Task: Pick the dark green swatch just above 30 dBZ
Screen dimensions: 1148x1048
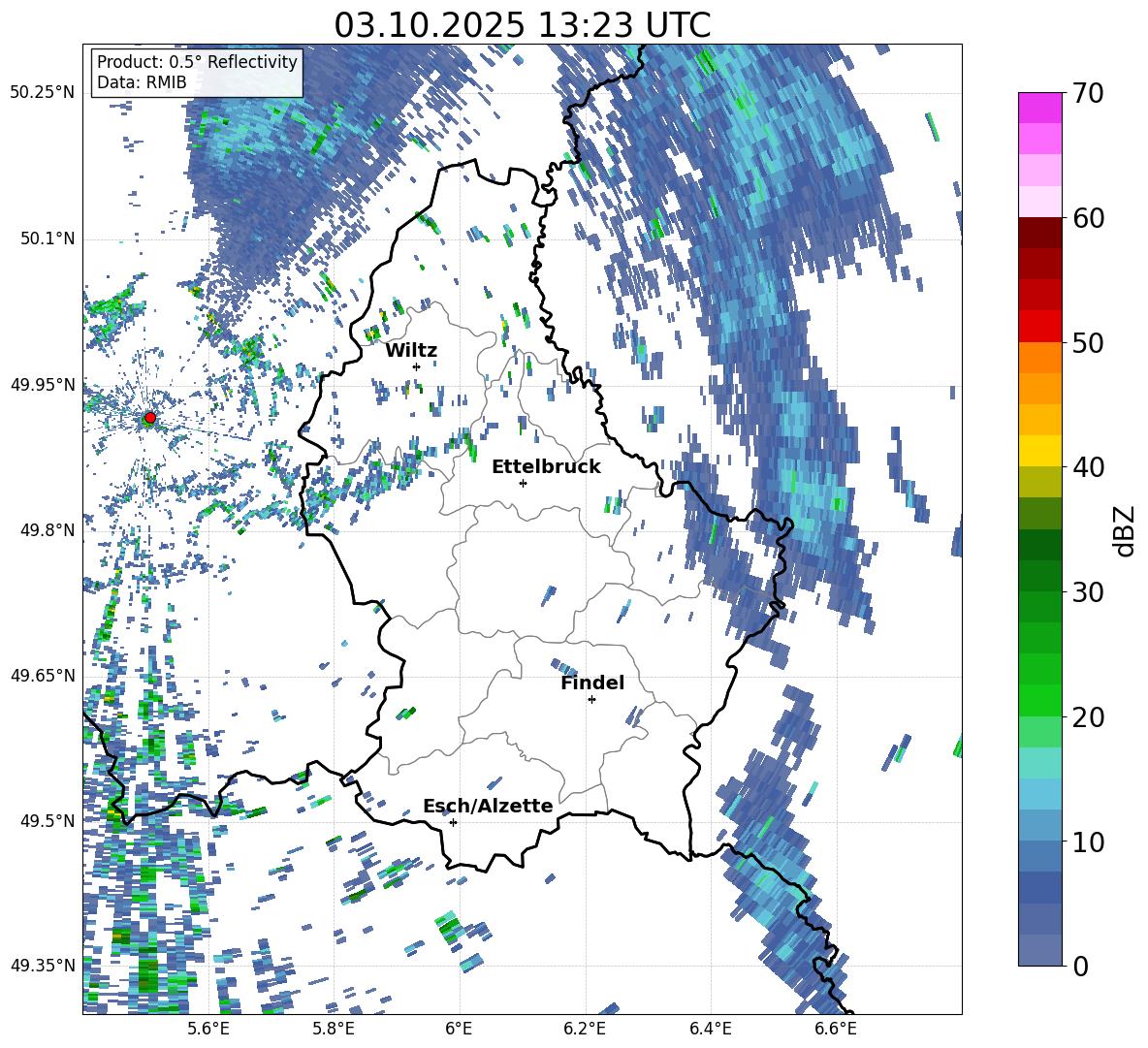Action: (1039, 576)
